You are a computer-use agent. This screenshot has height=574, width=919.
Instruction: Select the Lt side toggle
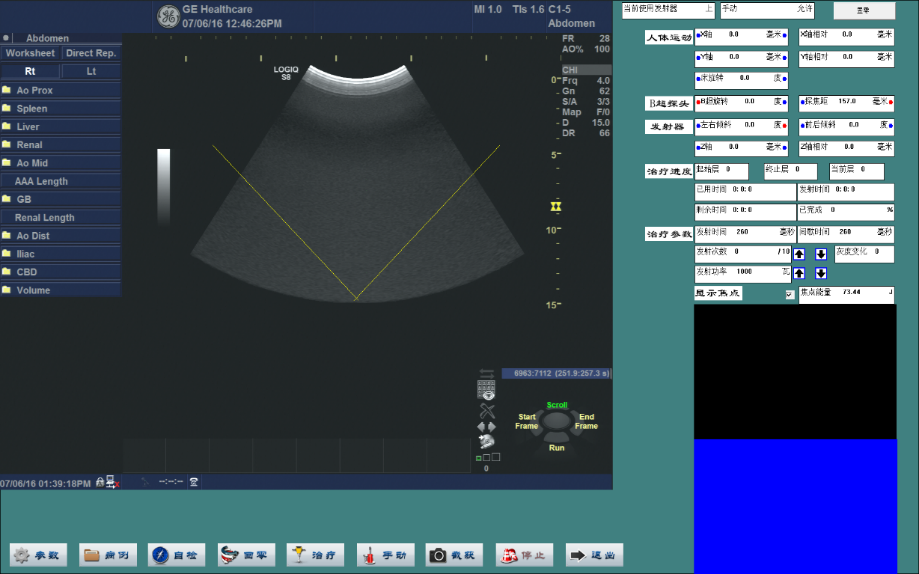pyautogui.click(x=91, y=72)
